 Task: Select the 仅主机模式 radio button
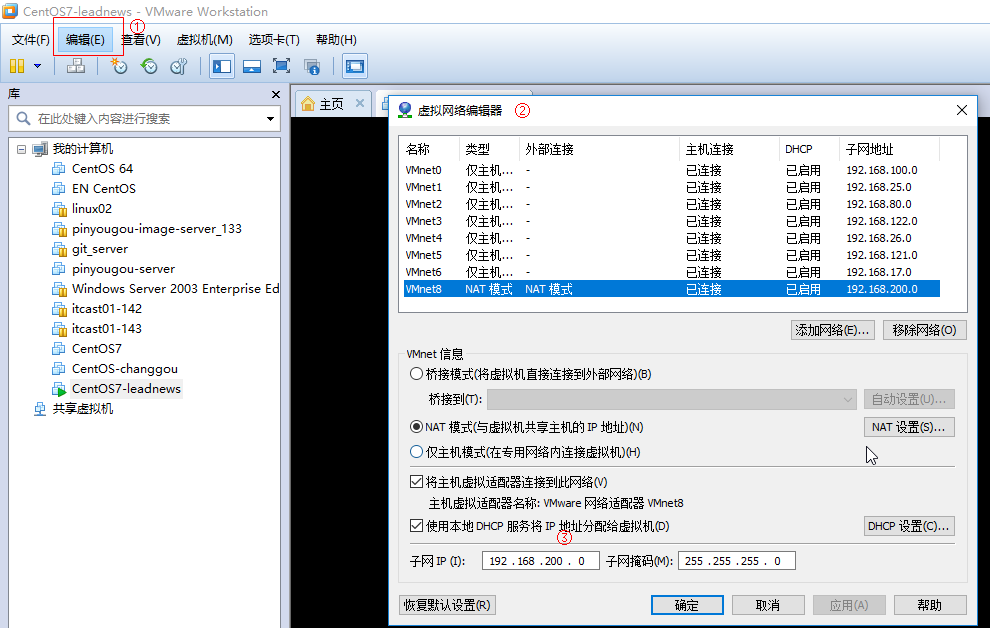coord(416,452)
